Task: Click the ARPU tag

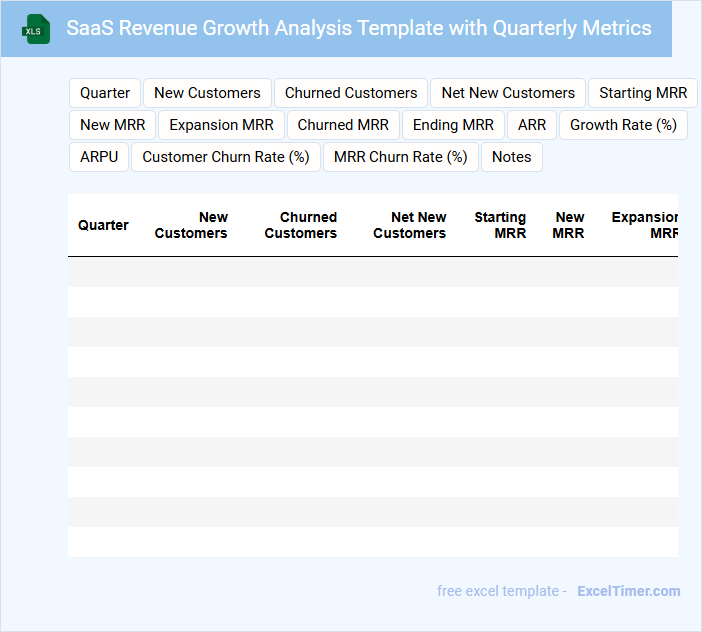Action: [x=99, y=157]
